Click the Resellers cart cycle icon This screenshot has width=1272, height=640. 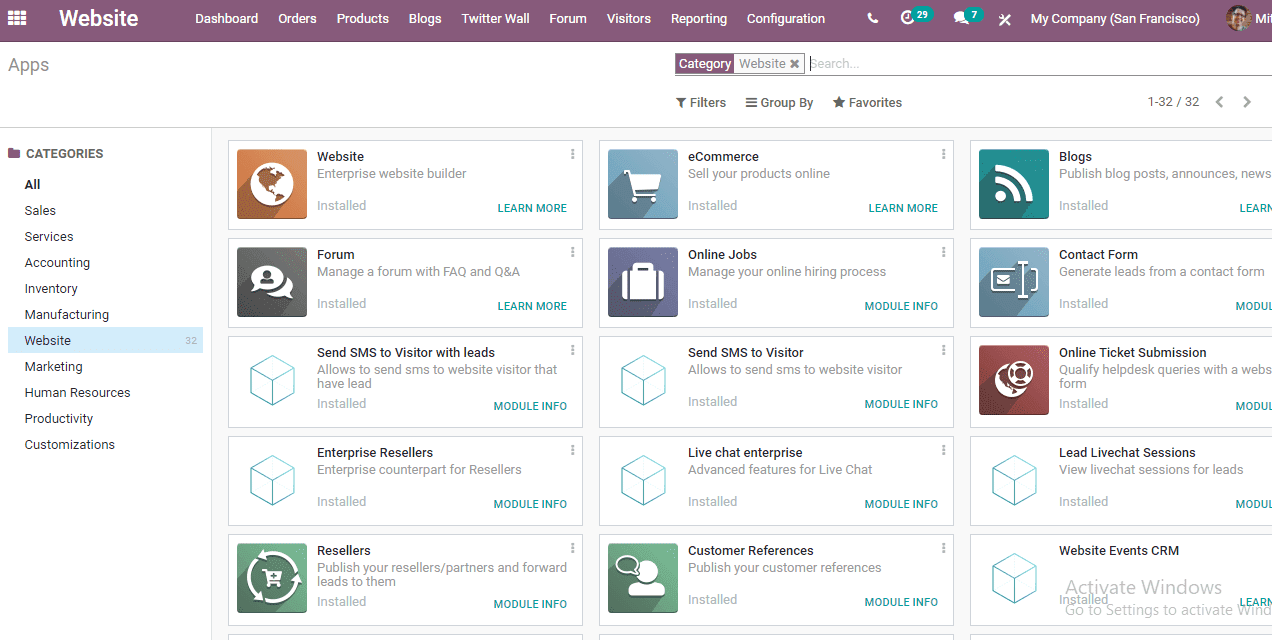click(x=272, y=578)
